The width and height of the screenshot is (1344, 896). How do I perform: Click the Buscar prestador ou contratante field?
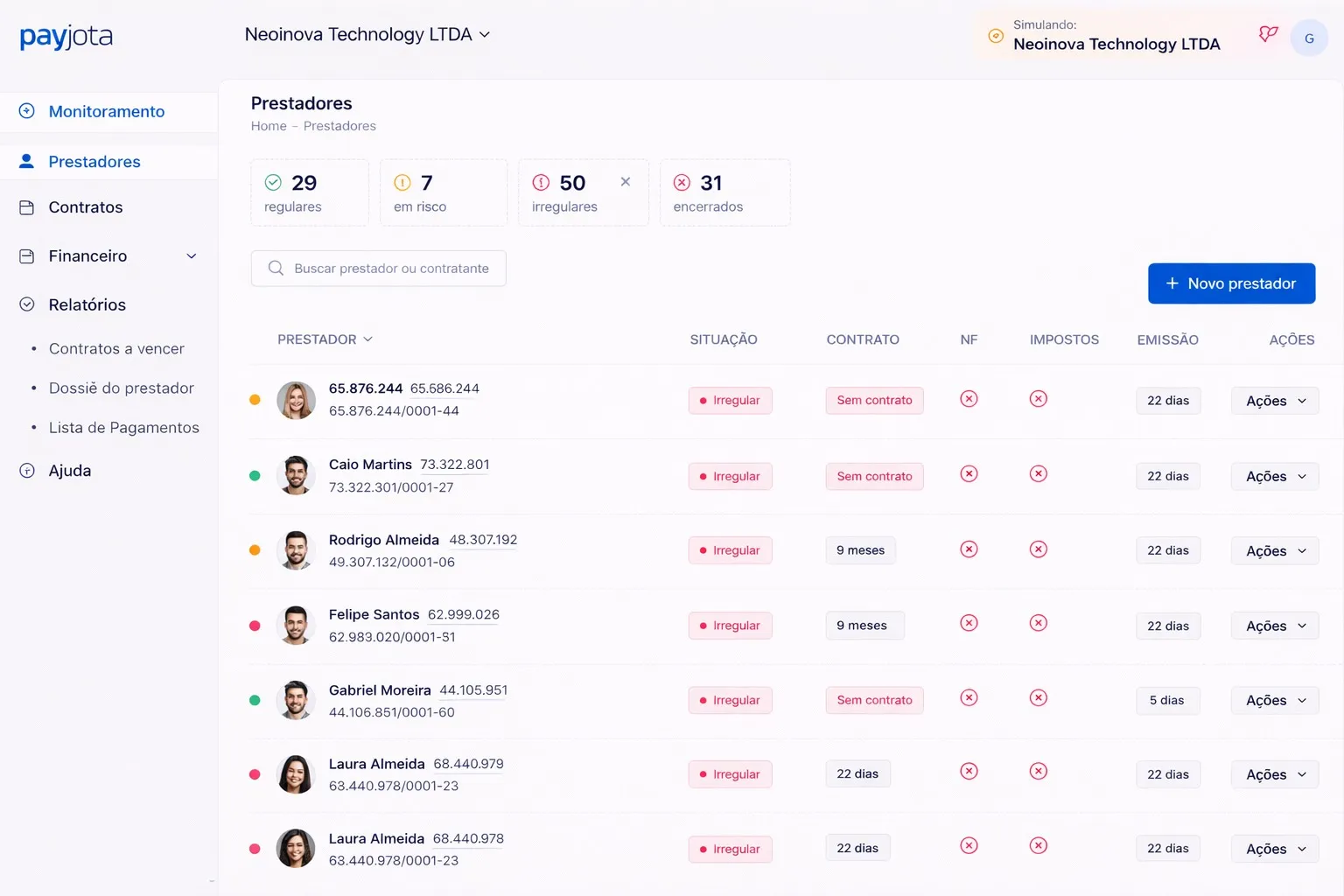[x=378, y=268]
